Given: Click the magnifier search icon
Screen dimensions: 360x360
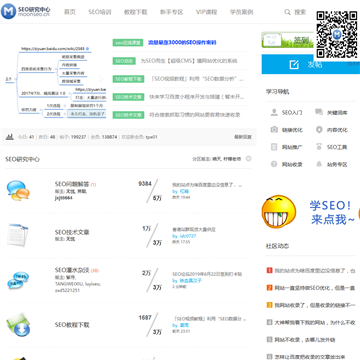Looking at the screenshot, I should (287, 12).
